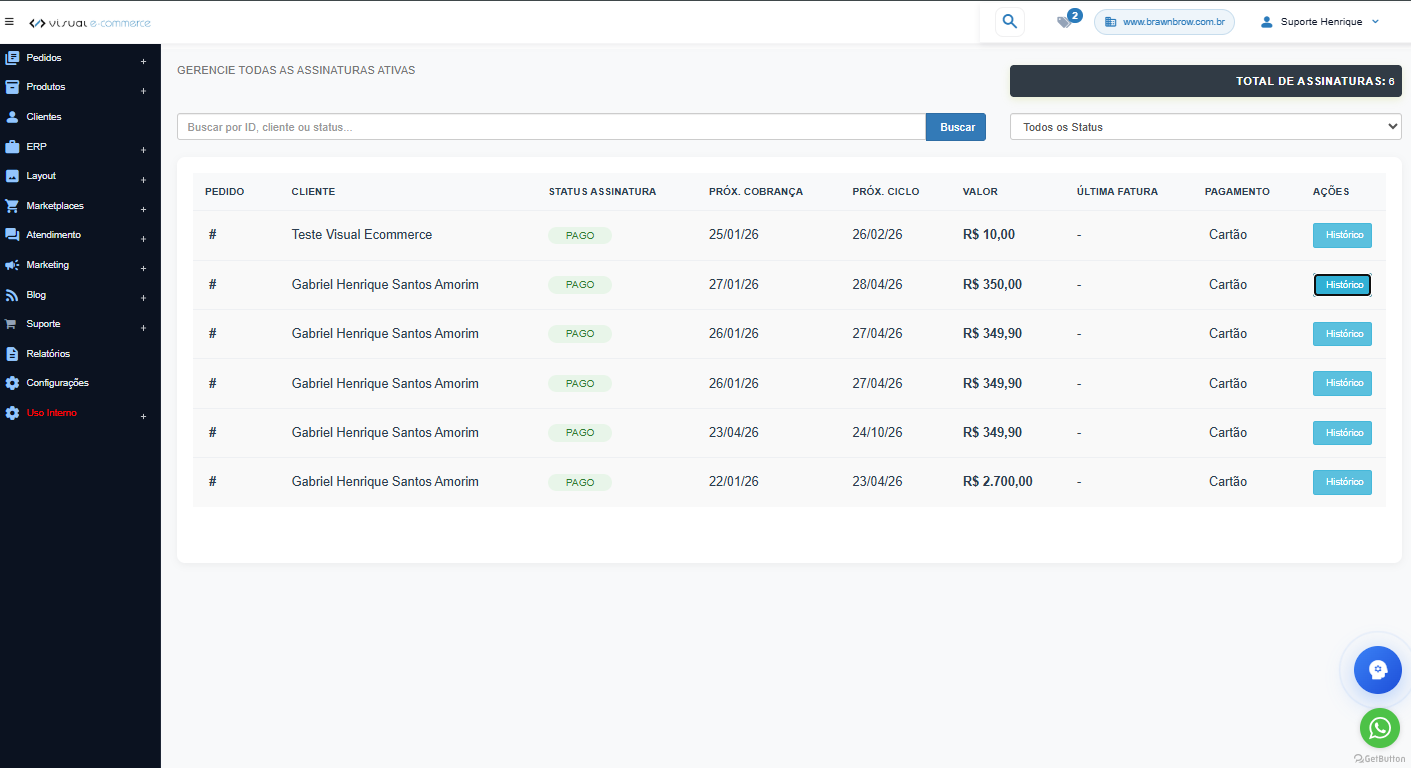Open the search magnifier icon in header

[x=1009, y=21]
